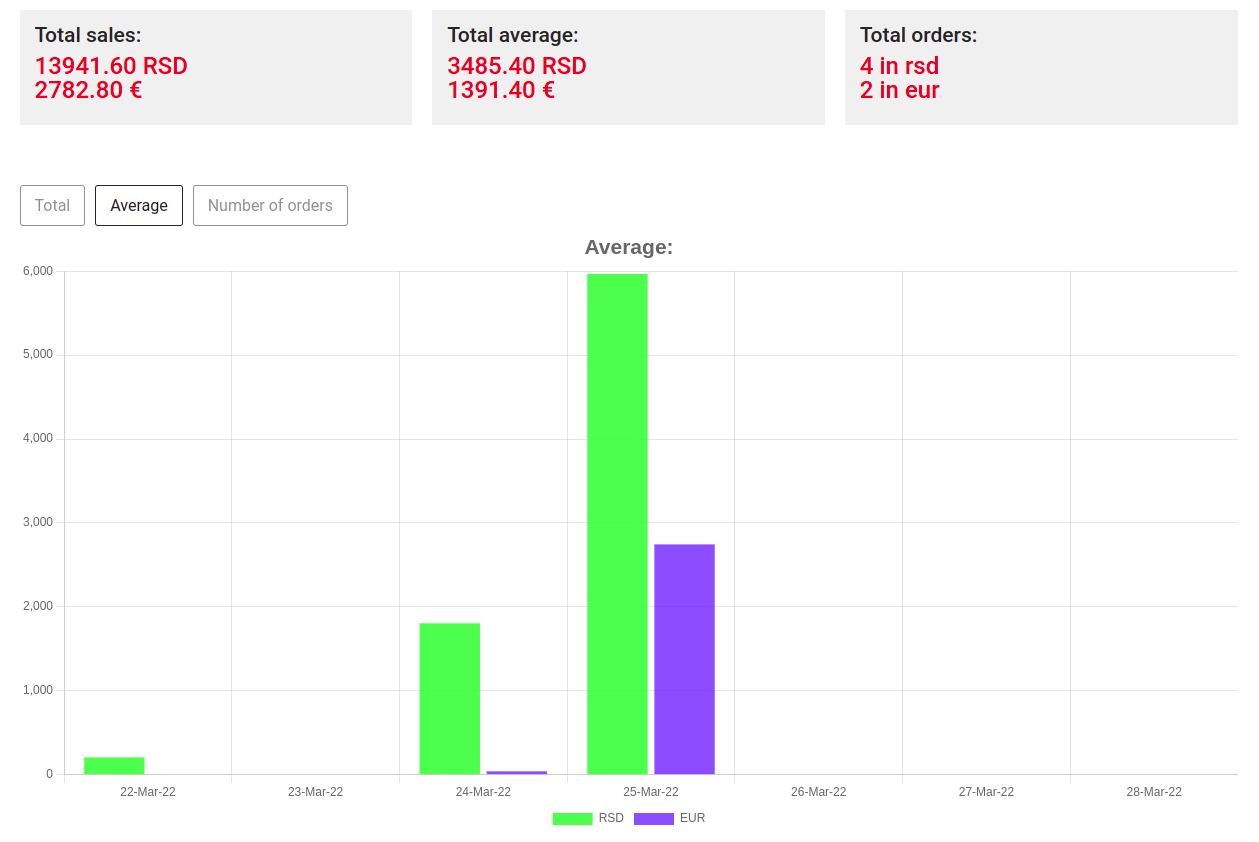
Task: Toggle the green RSD legend swatch
Action: coord(572,819)
